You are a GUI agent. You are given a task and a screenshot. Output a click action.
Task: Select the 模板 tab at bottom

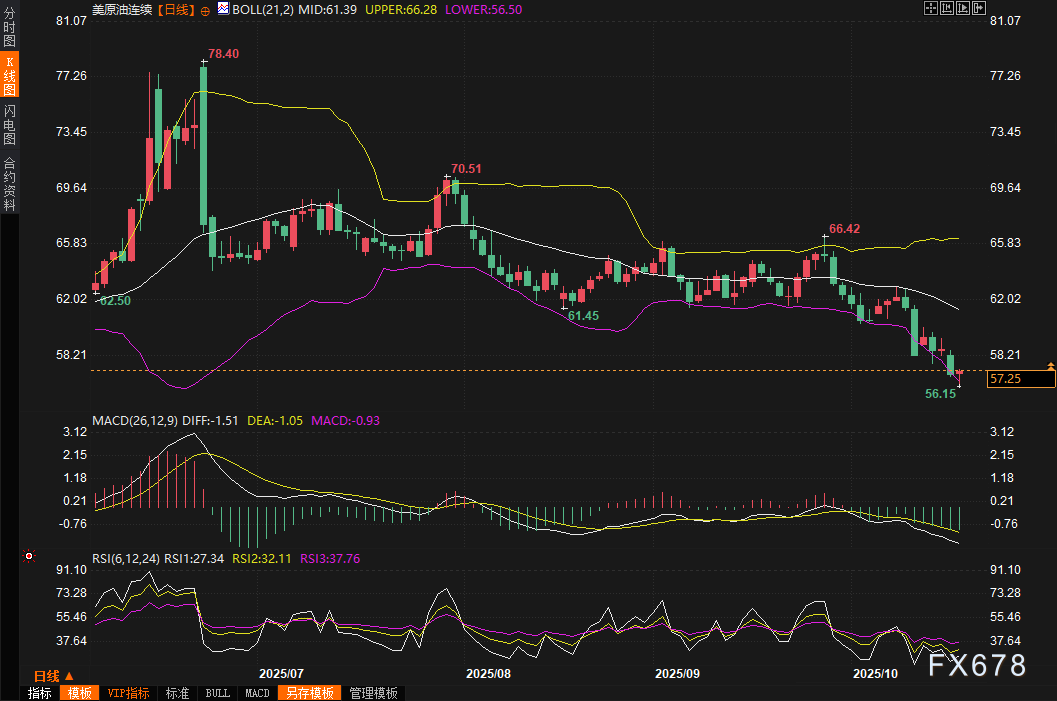[x=80, y=693]
